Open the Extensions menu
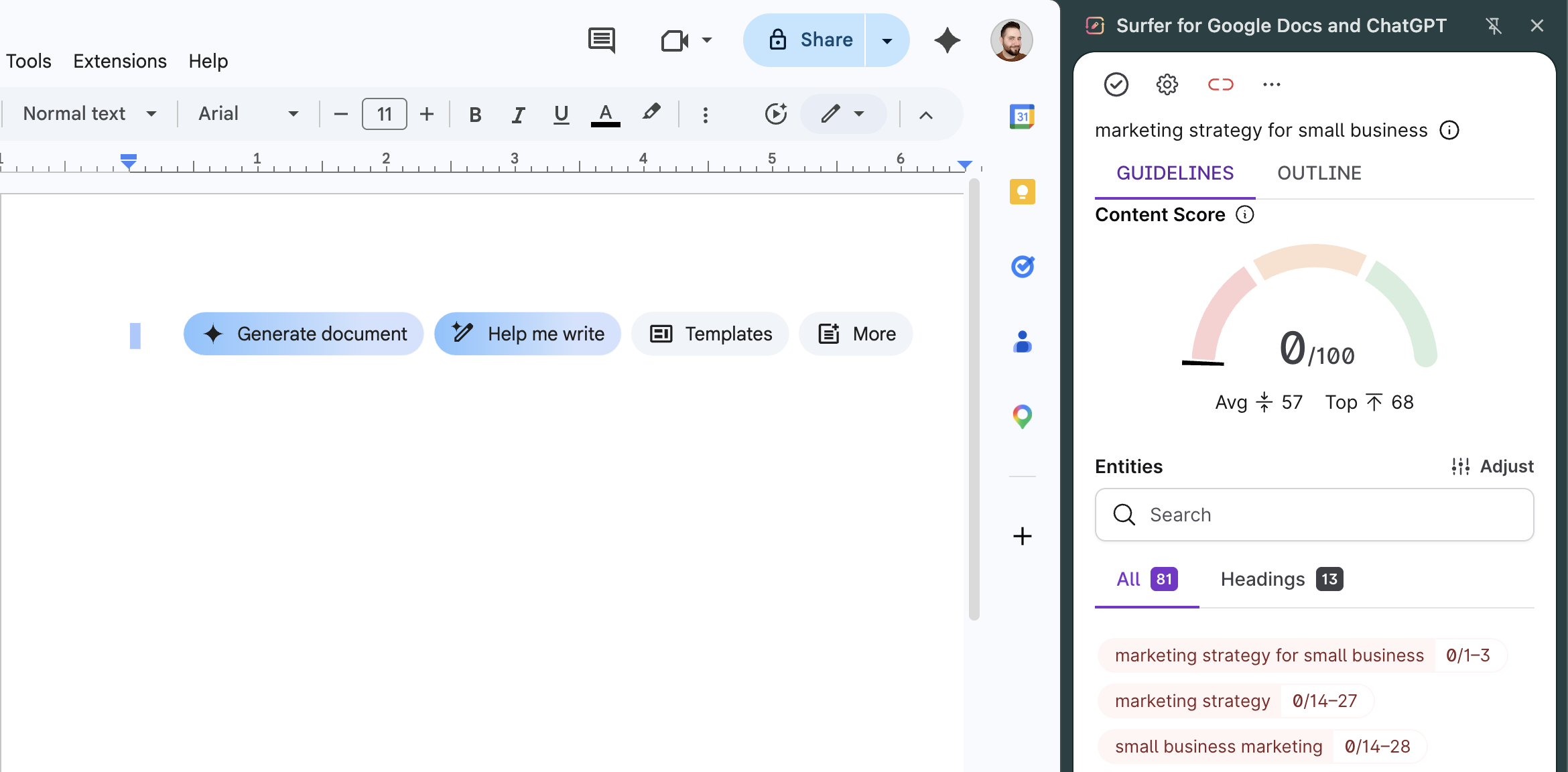The height and width of the screenshot is (772, 1568). tap(120, 61)
